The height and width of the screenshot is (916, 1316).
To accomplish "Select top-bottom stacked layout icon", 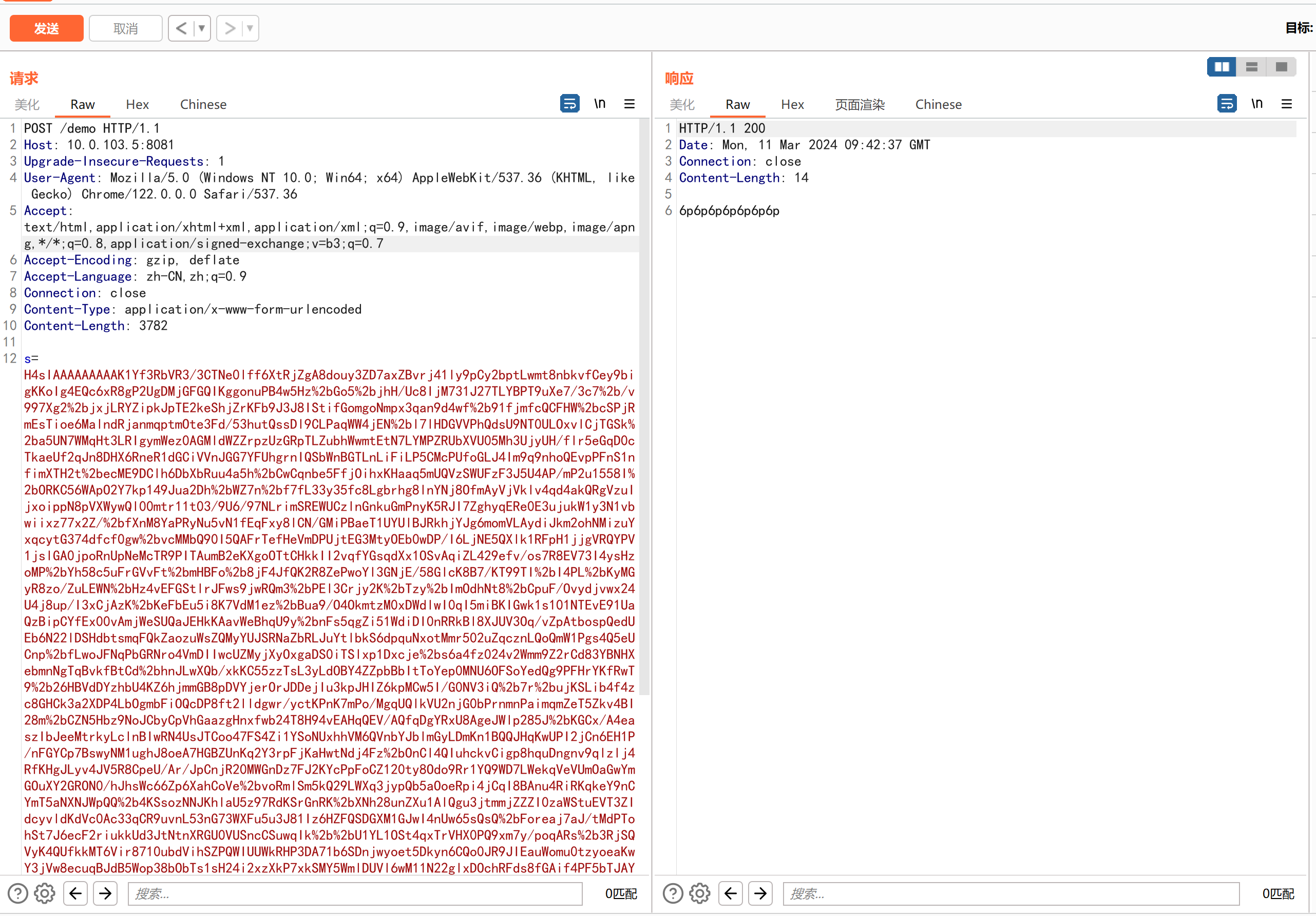I will (1252, 67).
